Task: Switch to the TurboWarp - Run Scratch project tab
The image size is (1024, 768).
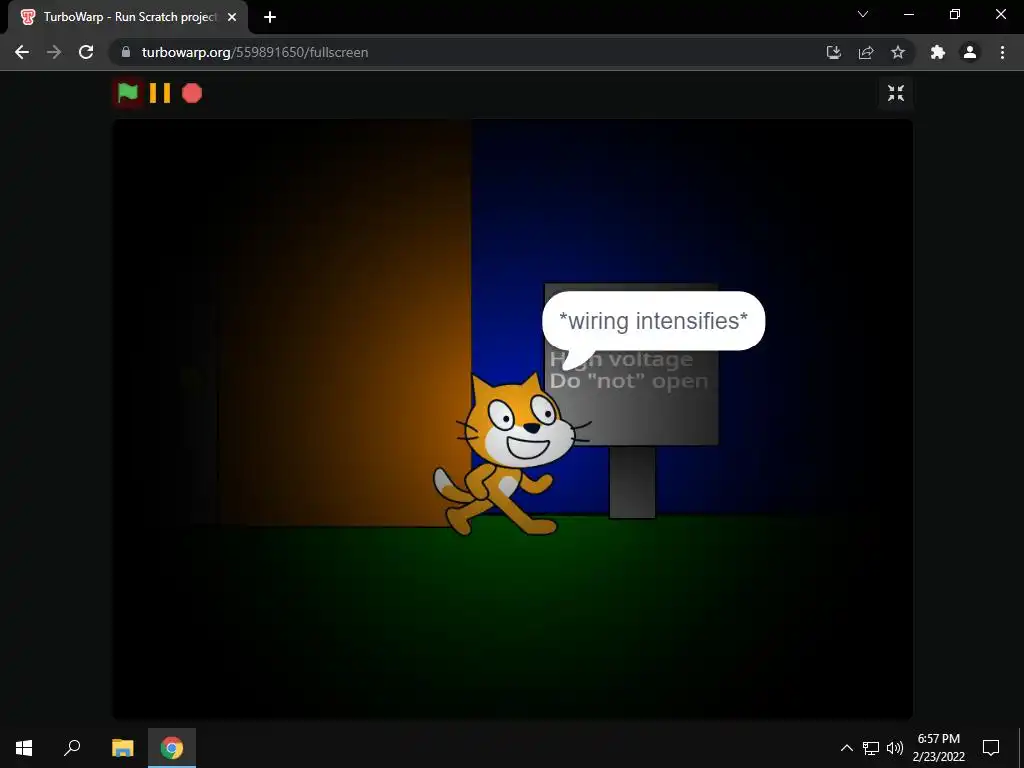Action: pyautogui.click(x=128, y=18)
